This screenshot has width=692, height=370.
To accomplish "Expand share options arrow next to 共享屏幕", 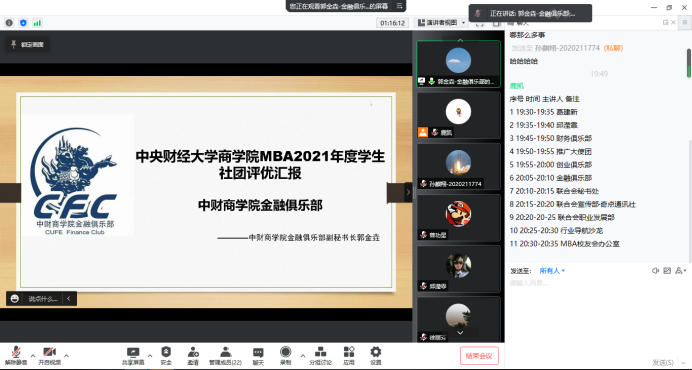I will [150, 355].
